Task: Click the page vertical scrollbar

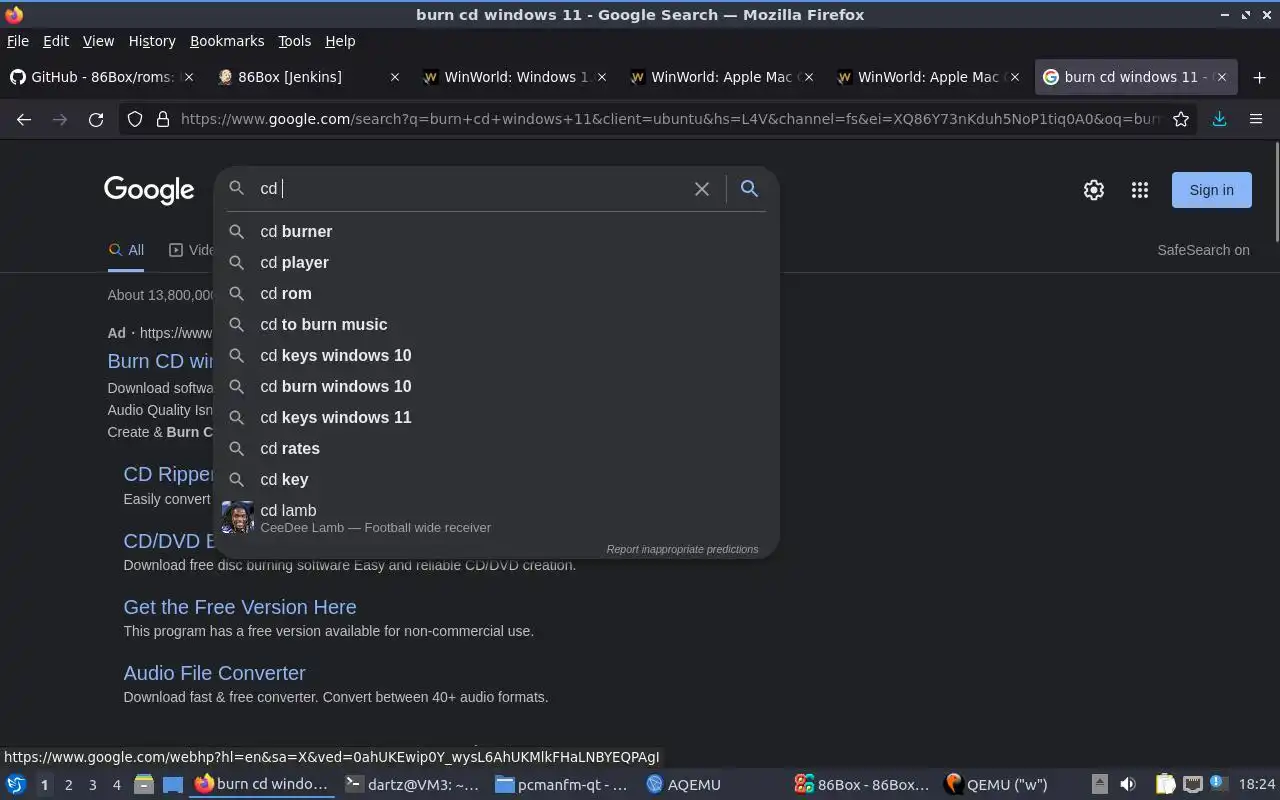Action: point(1276,192)
